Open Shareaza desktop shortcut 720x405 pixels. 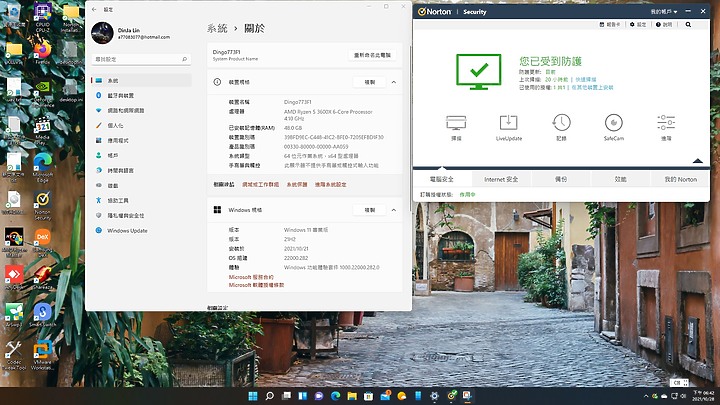[43, 278]
